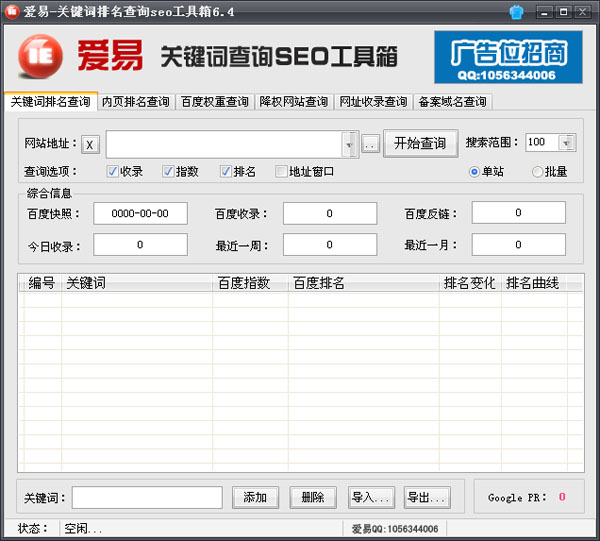Focus the 网站地址 input box

pos(224,145)
